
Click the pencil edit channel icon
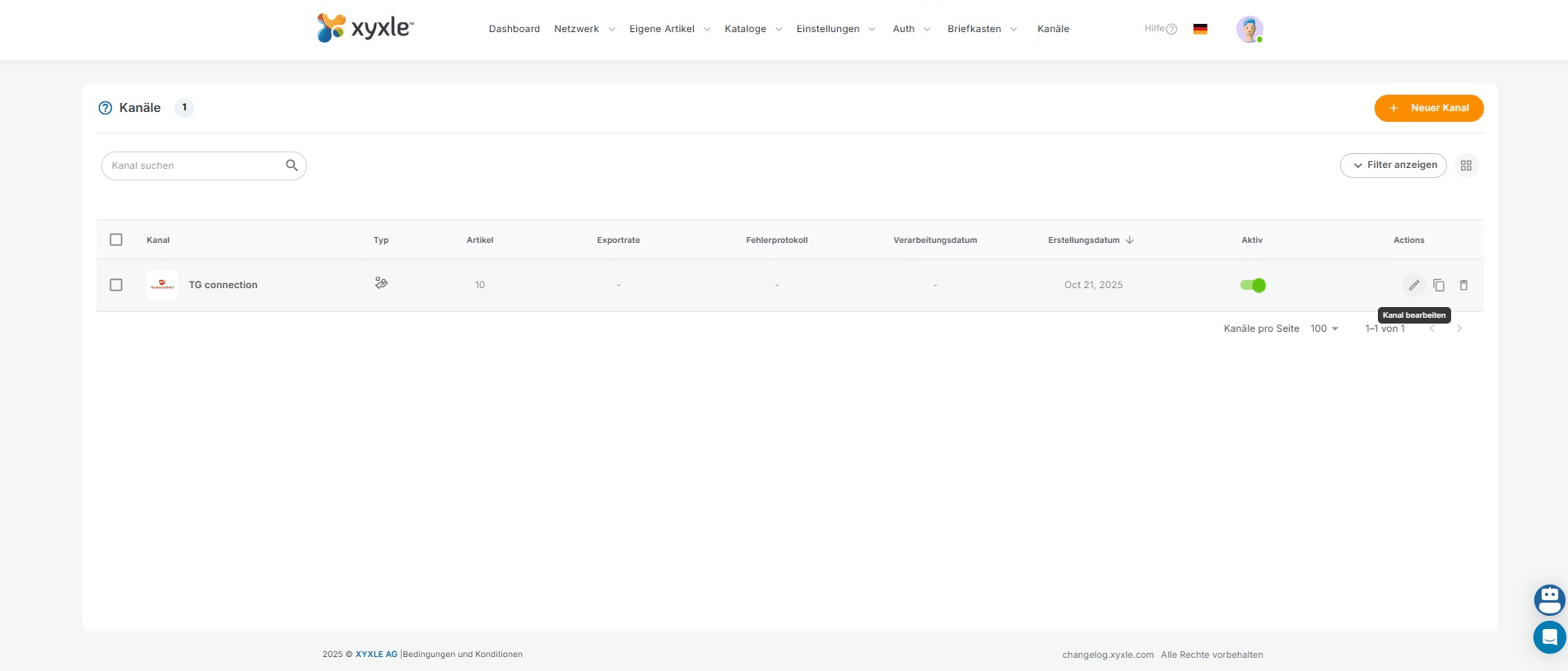[x=1413, y=285]
